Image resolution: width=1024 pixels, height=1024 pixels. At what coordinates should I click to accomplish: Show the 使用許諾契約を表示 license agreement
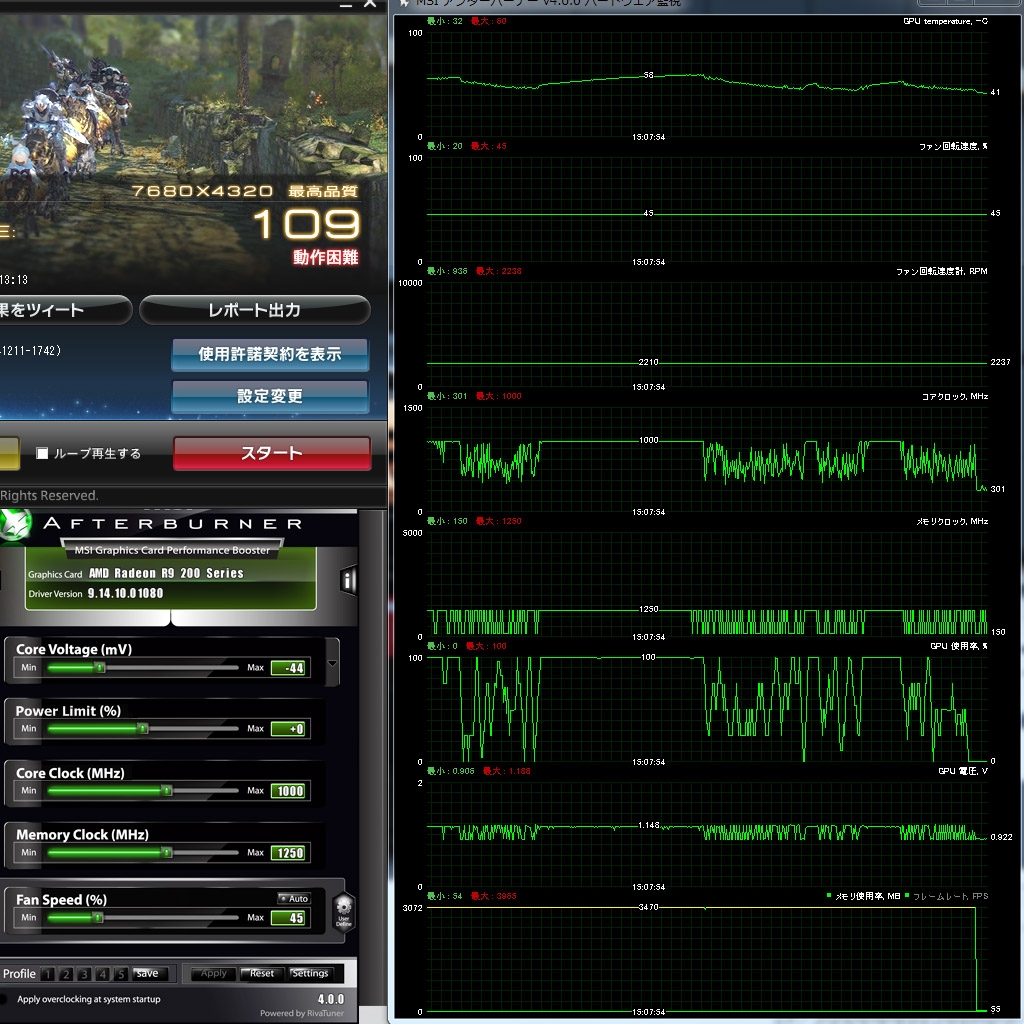(269, 353)
